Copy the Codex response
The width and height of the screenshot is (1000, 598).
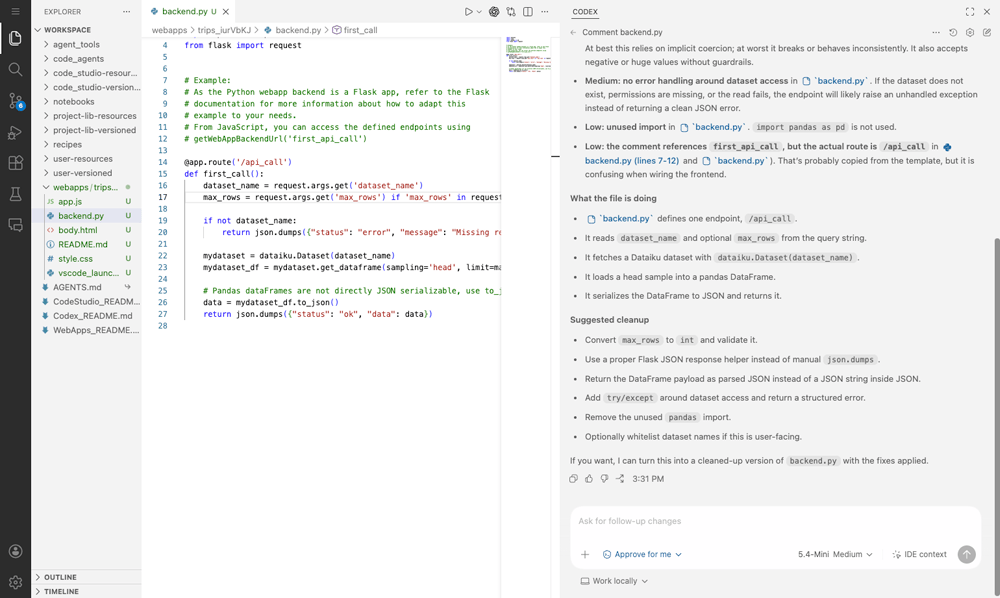point(573,479)
